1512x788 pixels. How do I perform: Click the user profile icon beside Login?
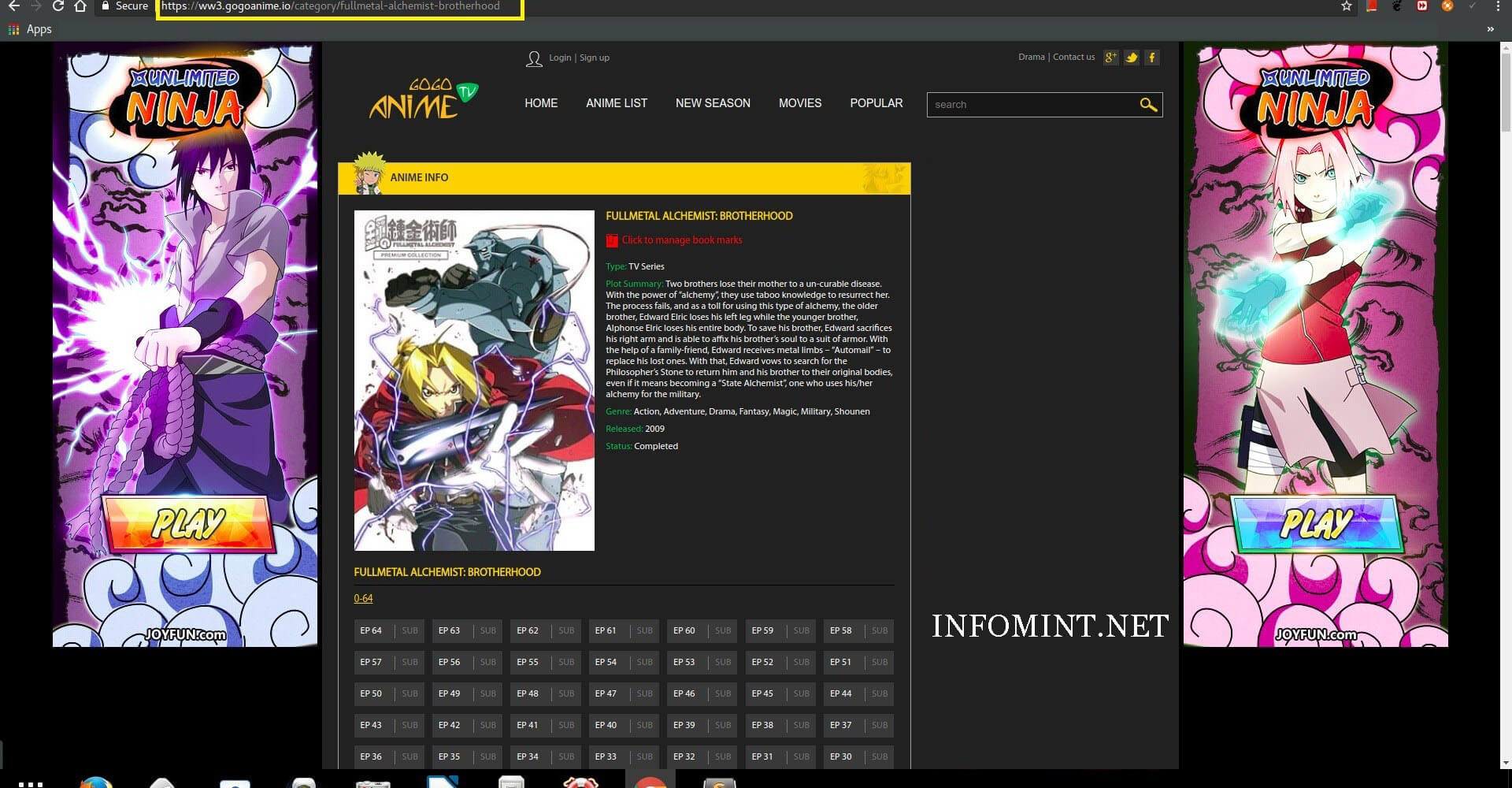click(x=534, y=58)
